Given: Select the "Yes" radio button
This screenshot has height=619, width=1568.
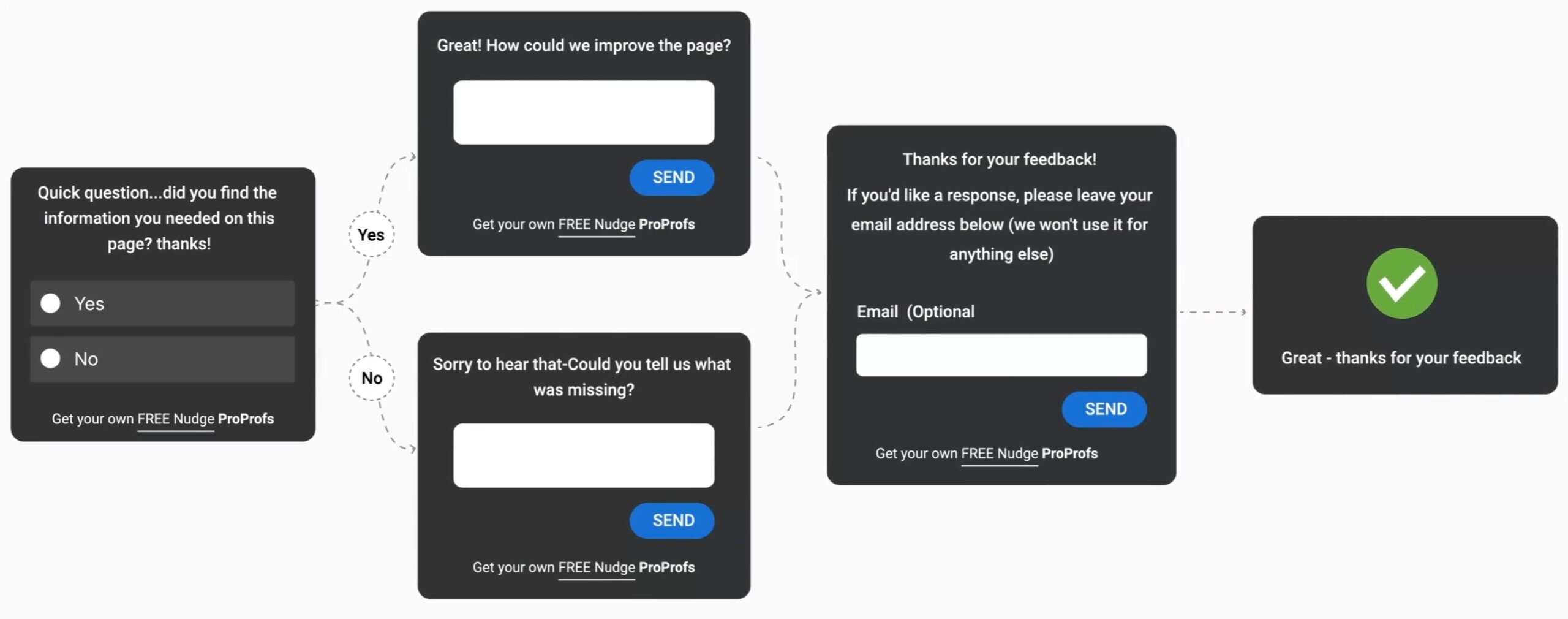Looking at the screenshot, I should tap(51, 303).
